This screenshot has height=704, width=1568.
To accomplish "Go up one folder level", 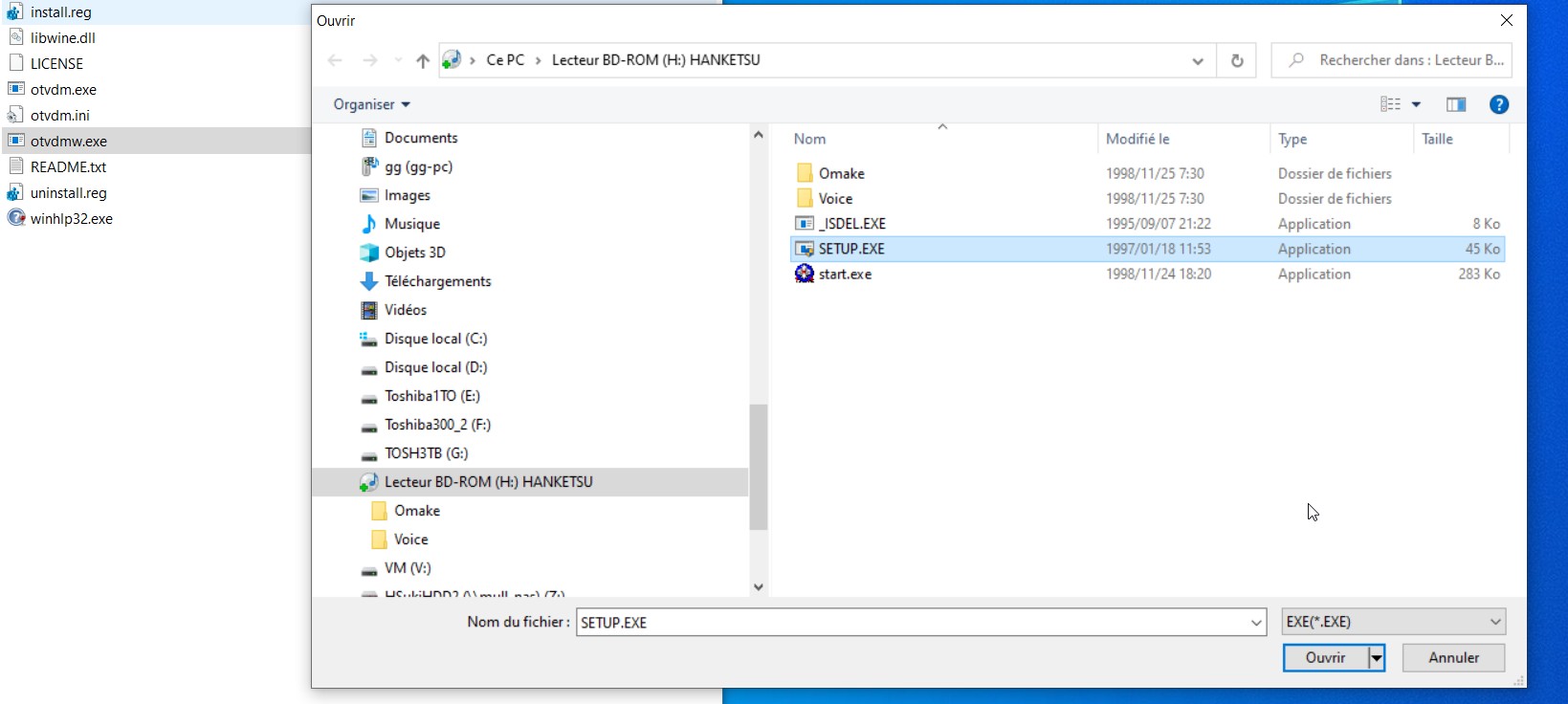I will point(423,60).
